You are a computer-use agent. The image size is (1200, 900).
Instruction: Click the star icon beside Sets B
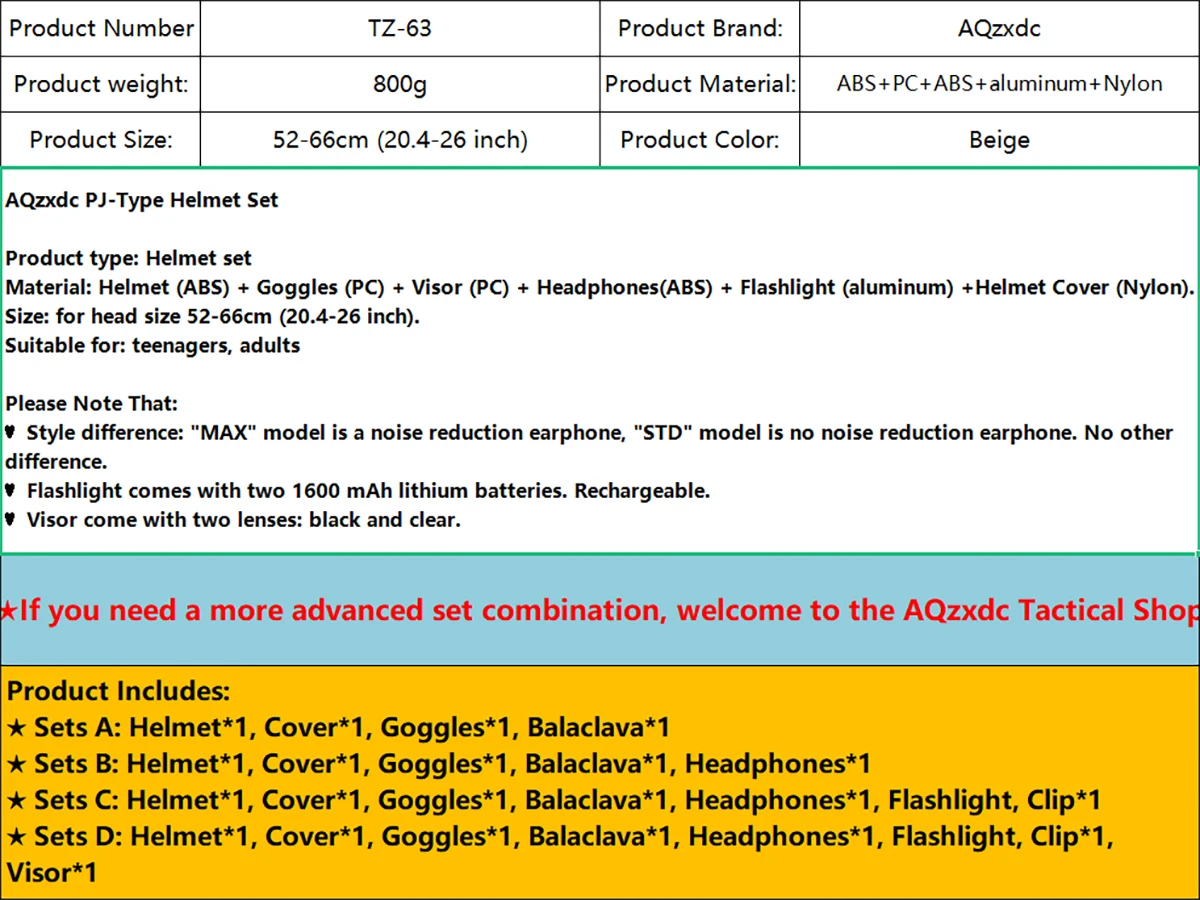coord(17,764)
